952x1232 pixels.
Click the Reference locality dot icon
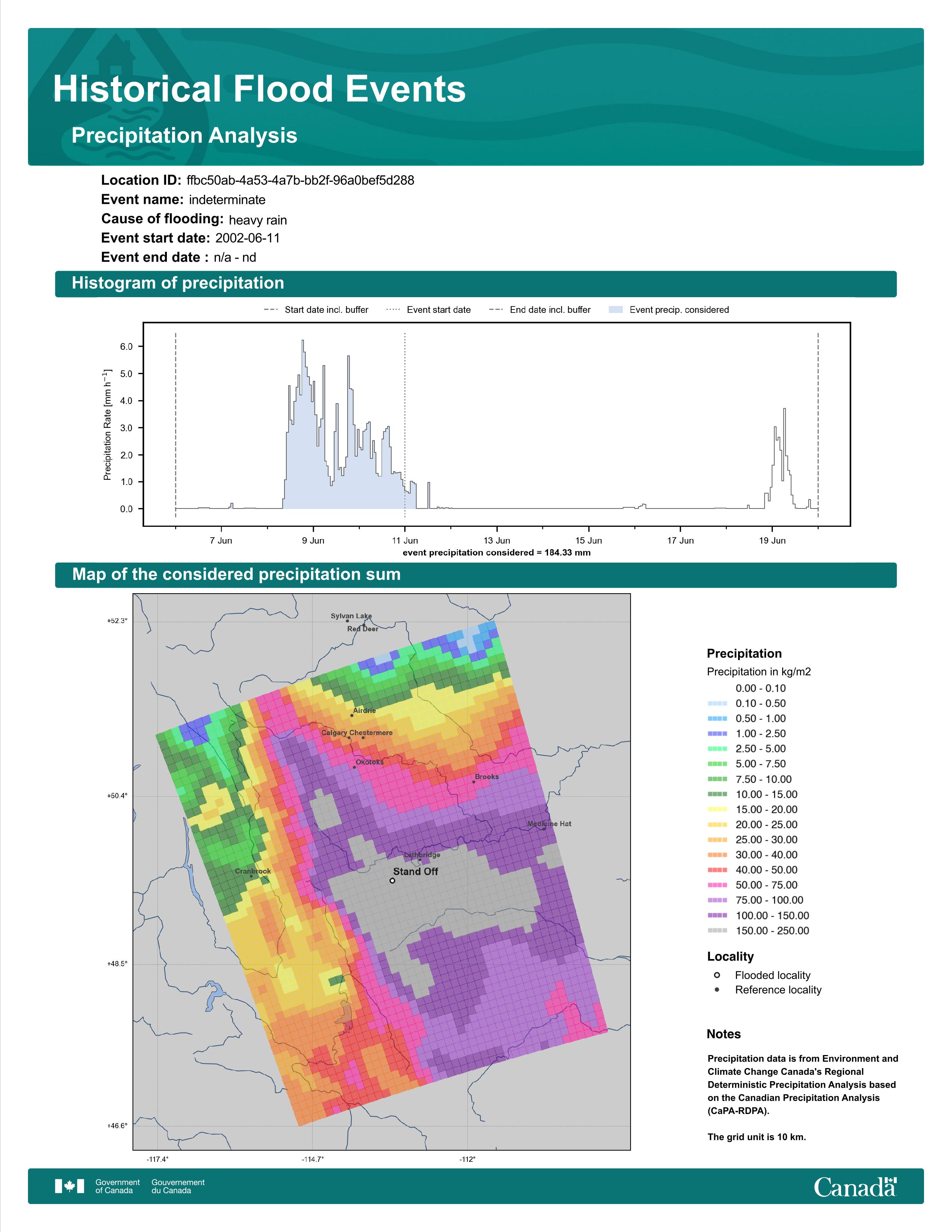pos(717,989)
